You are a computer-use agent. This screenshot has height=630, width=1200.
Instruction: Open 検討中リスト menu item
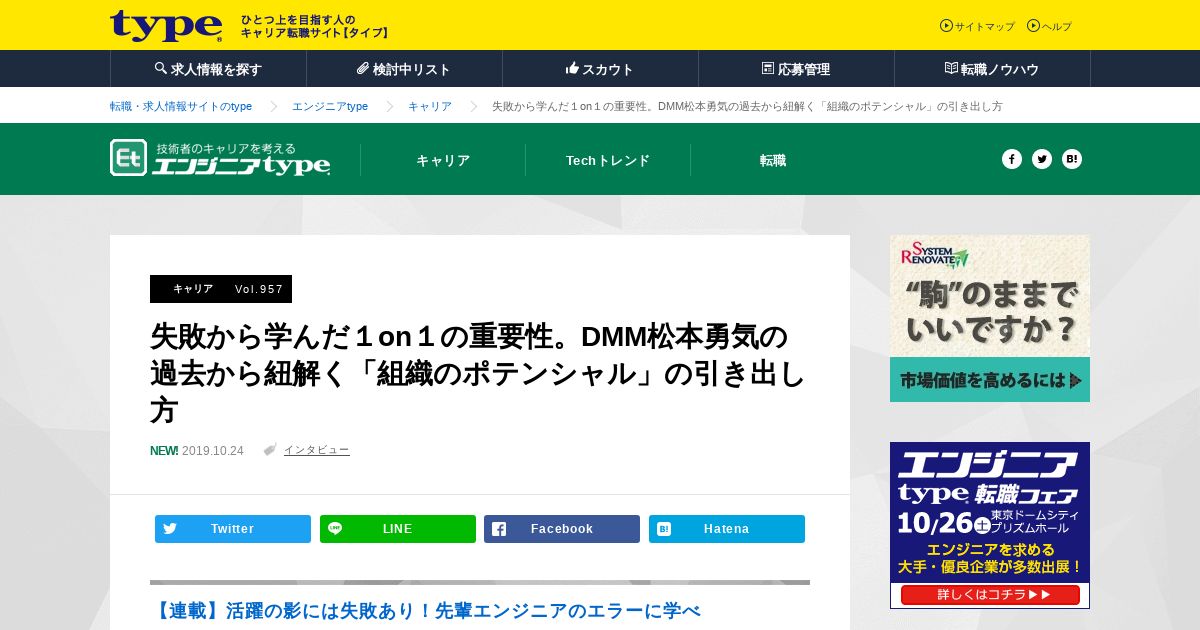404,69
